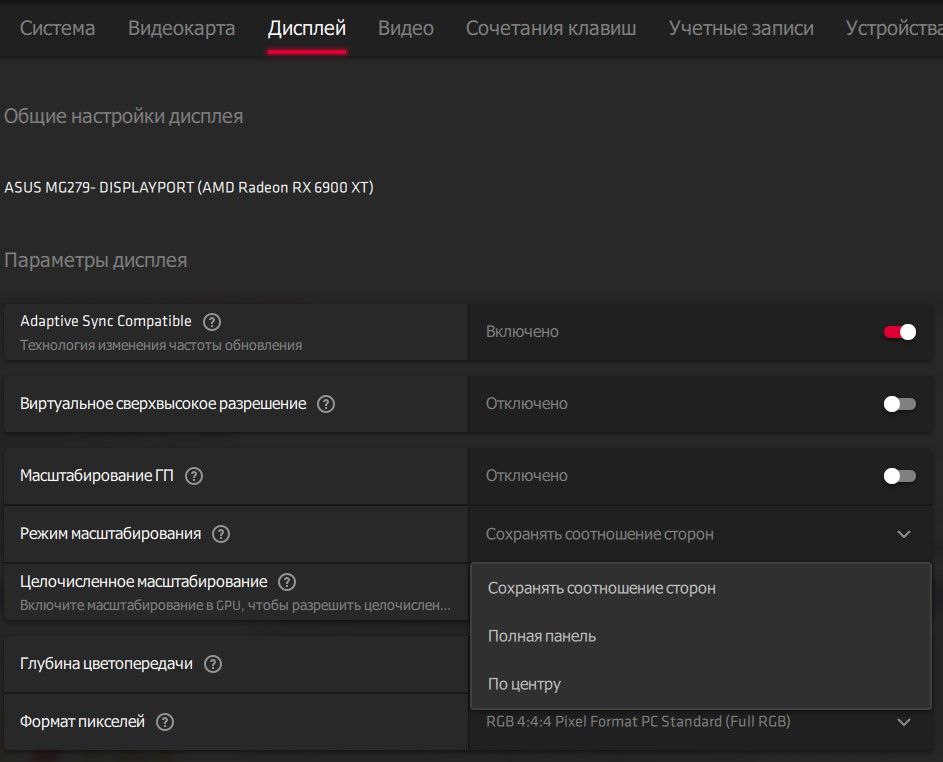Screen dimensions: 943x762
Task: Show help for Режим масштабирования
Action: 221,534
